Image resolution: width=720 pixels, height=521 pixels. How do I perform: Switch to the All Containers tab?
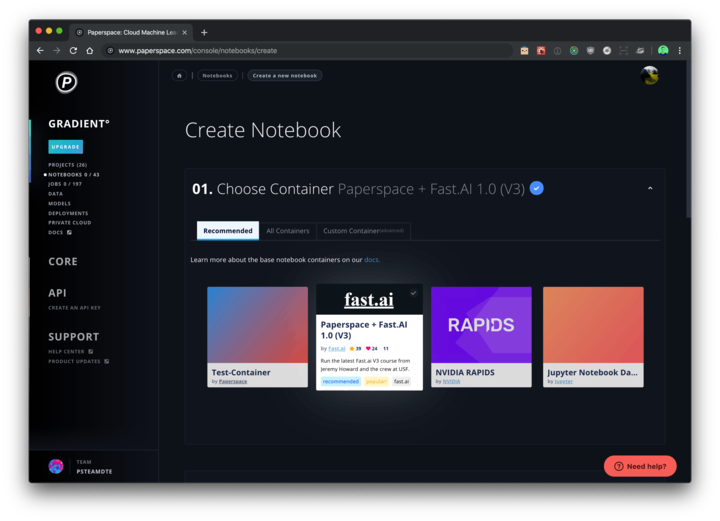[x=288, y=231]
